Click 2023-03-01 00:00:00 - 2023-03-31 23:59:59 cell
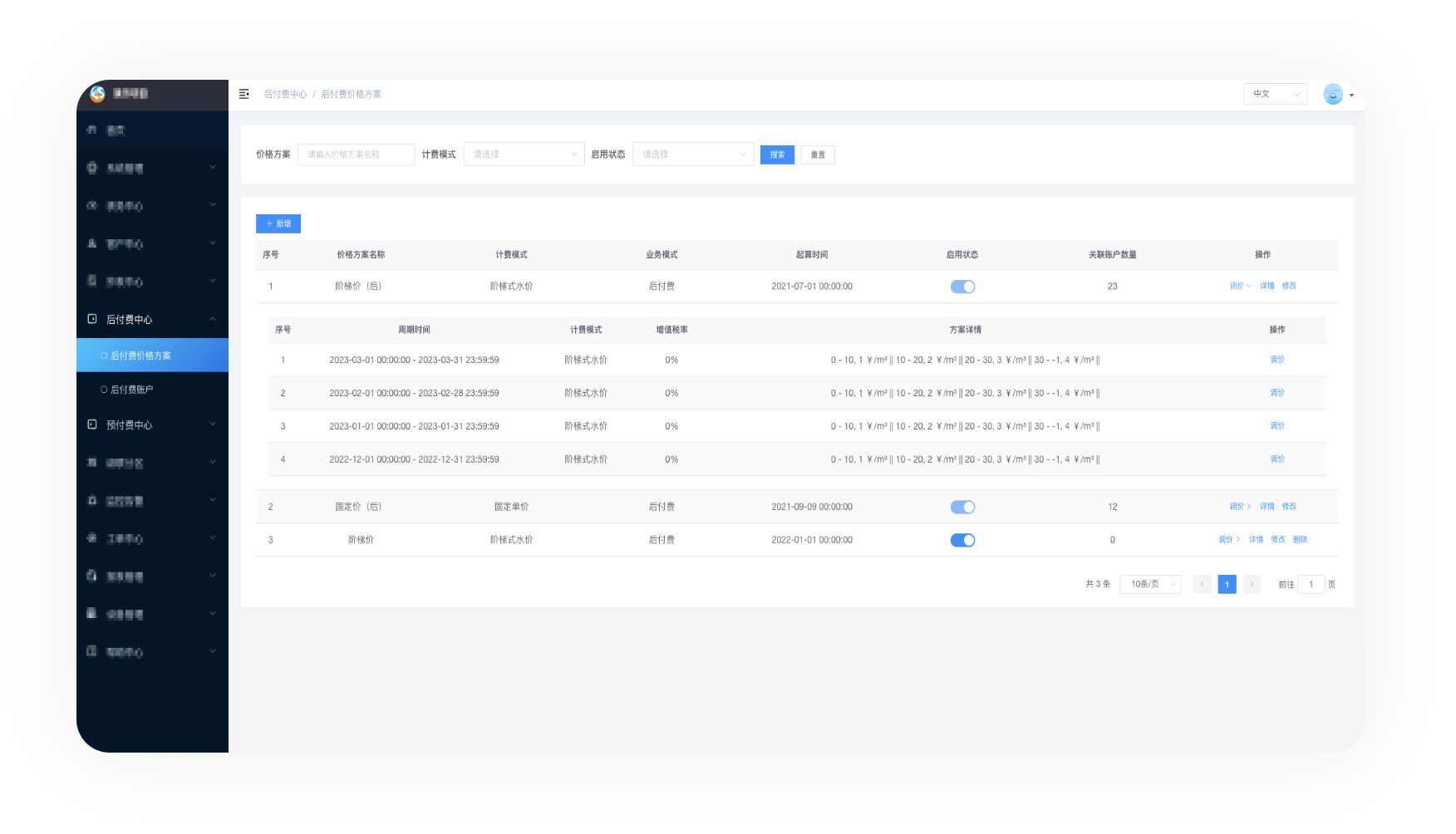This screenshot has width=1456, height=834. point(414,360)
